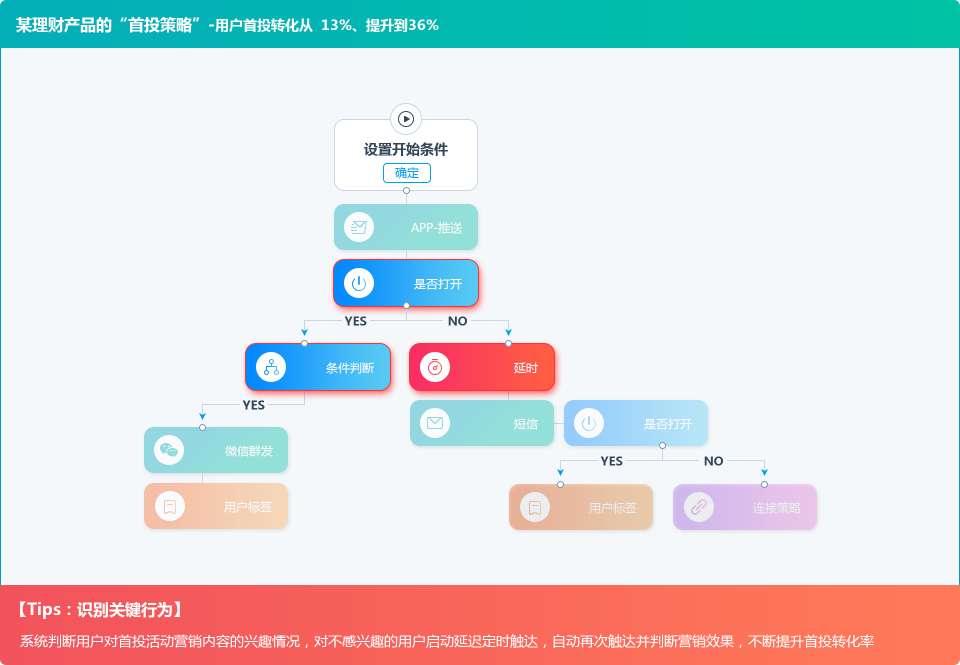Click the tag icon on left 用户标签 node
This screenshot has width=960, height=665.
[x=170, y=506]
